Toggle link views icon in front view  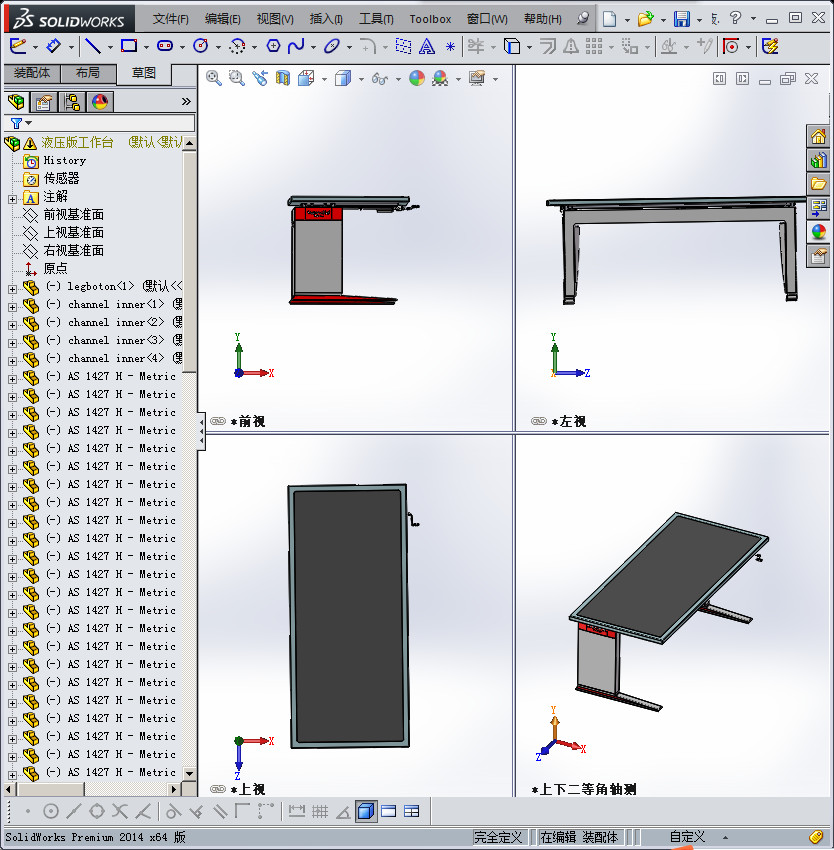(x=217, y=421)
